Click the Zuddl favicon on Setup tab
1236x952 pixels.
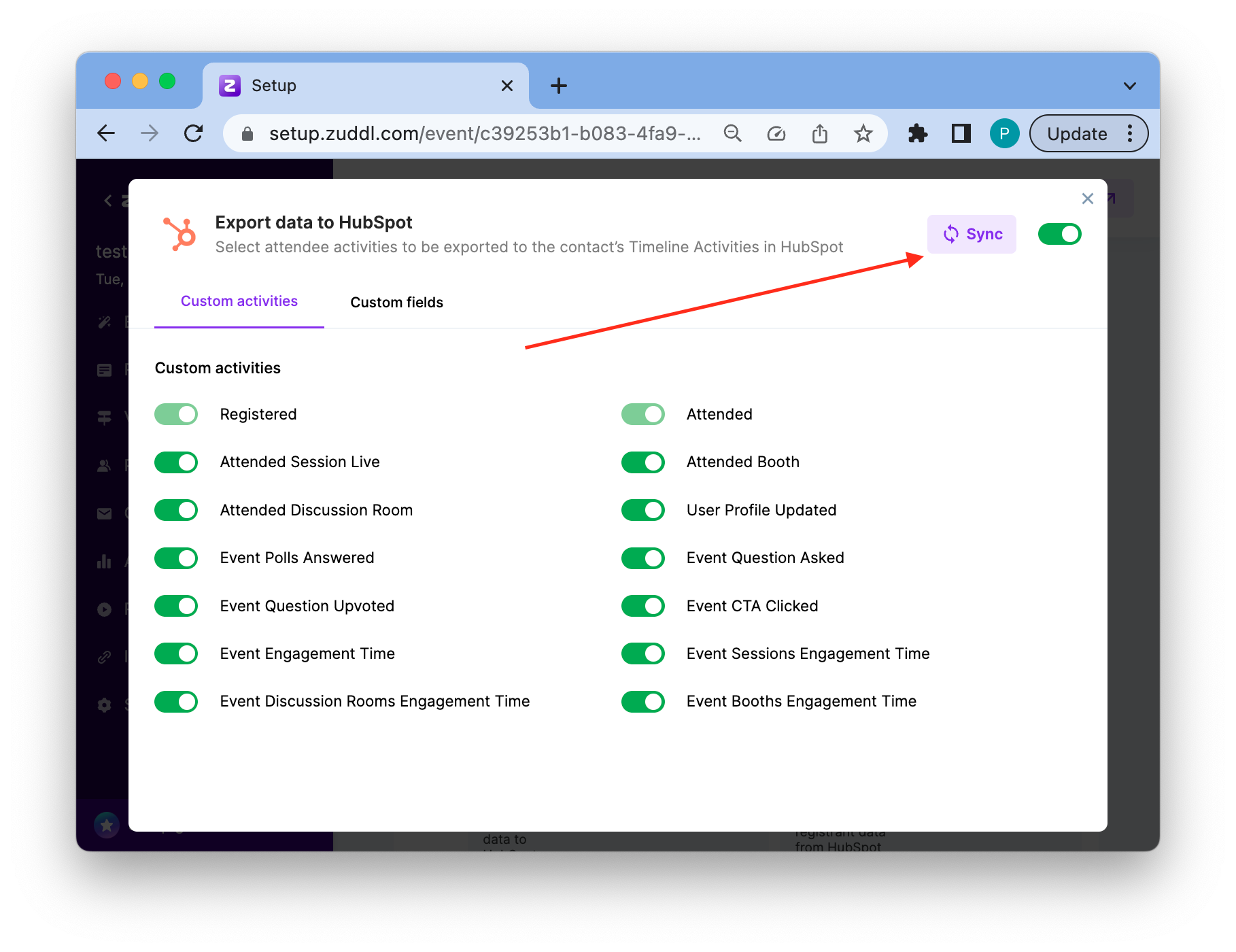[230, 86]
